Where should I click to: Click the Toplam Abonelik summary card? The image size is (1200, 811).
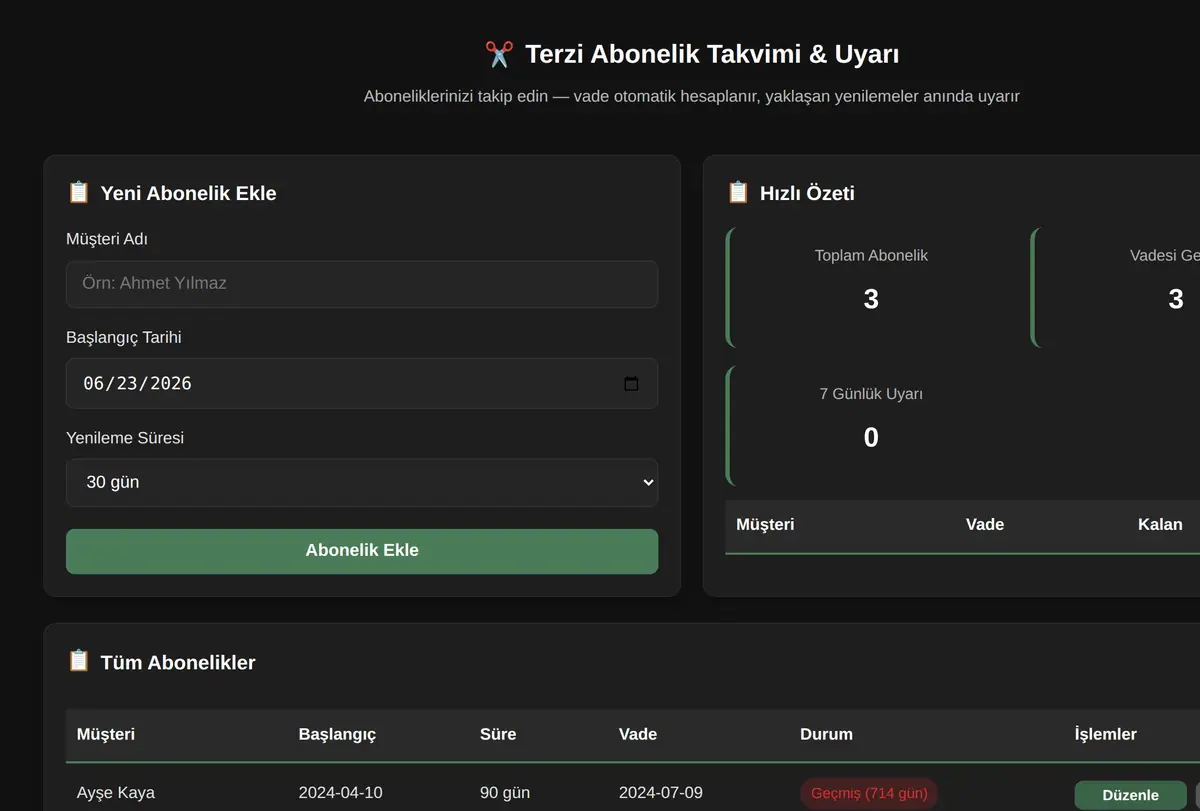[x=871, y=288]
